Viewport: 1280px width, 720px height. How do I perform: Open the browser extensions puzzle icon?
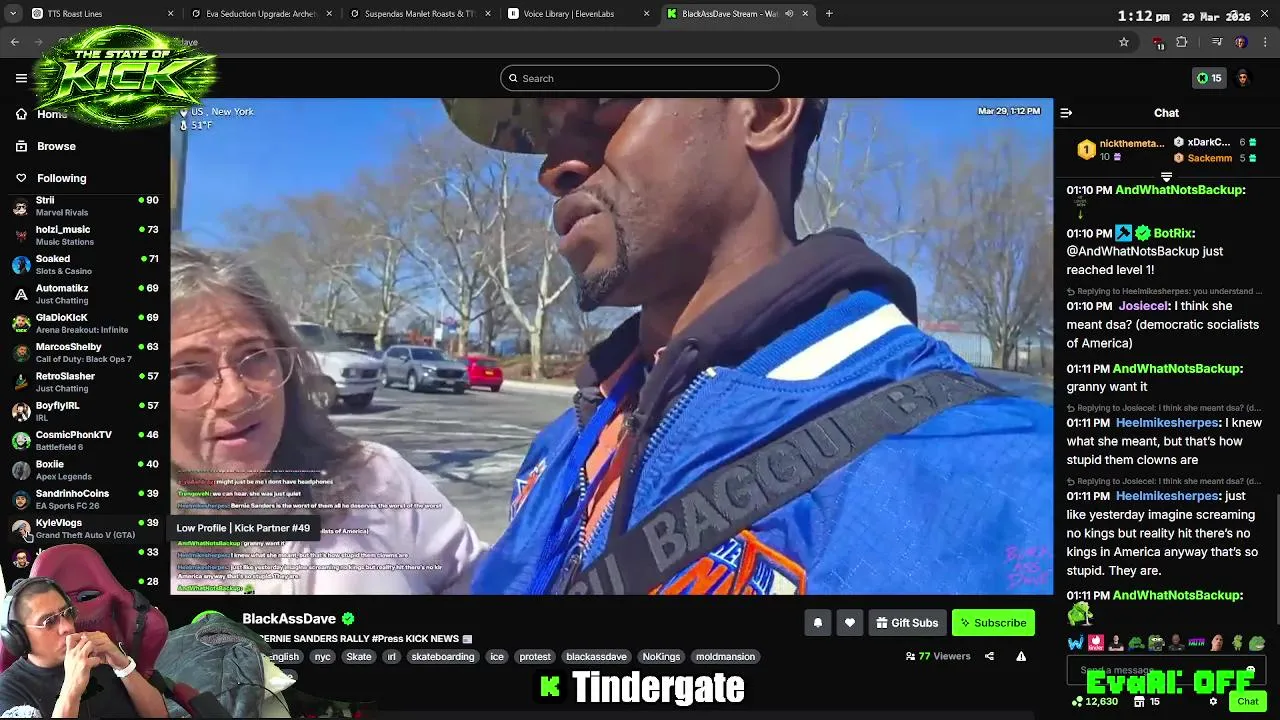point(1182,42)
